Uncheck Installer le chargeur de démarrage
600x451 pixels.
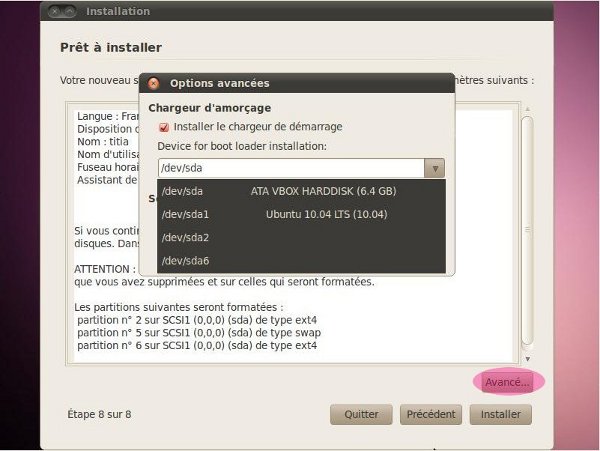[x=164, y=127]
